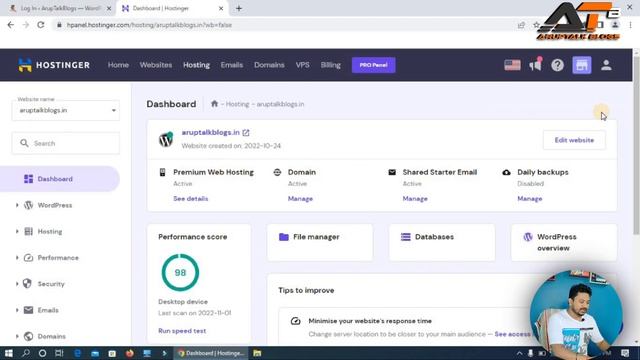Open a new browser tab
Screen dimensions: 640x360
(239, 8)
